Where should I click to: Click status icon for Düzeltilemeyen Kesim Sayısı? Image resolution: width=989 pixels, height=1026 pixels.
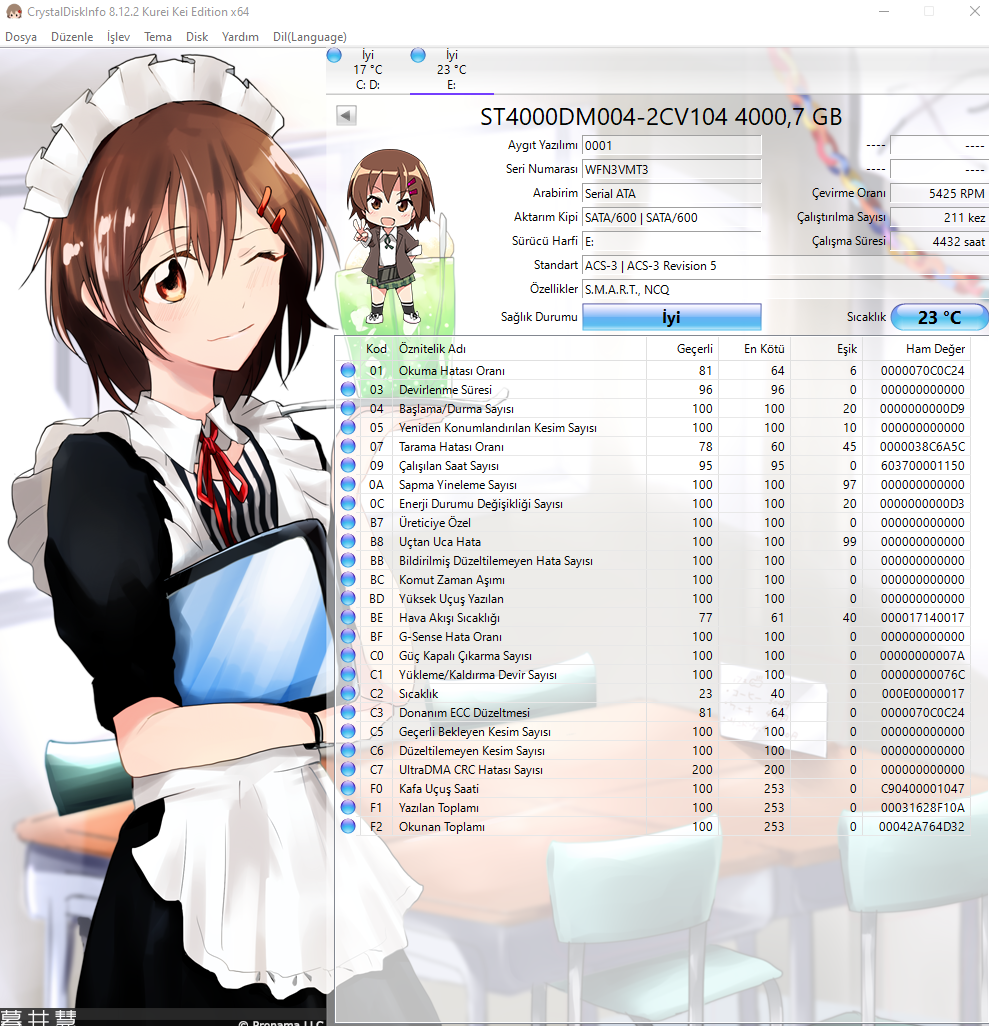pos(348,750)
